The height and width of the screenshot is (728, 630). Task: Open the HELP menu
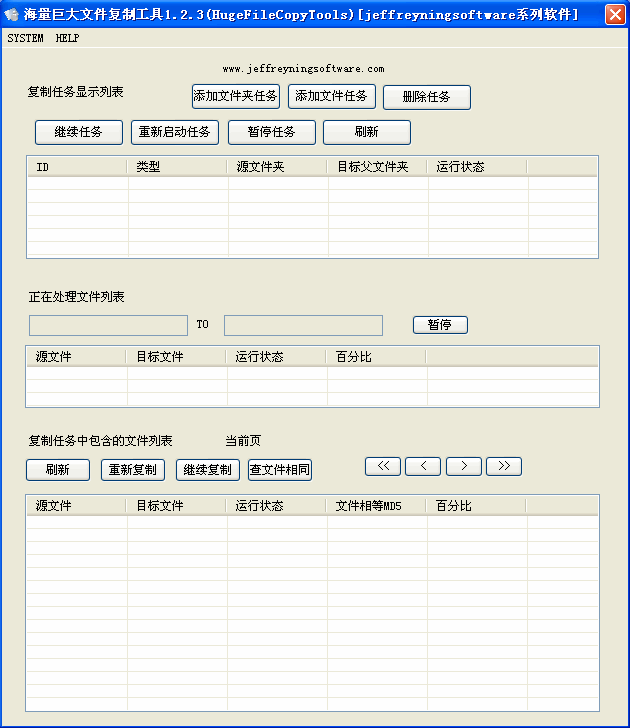(68, 38)
